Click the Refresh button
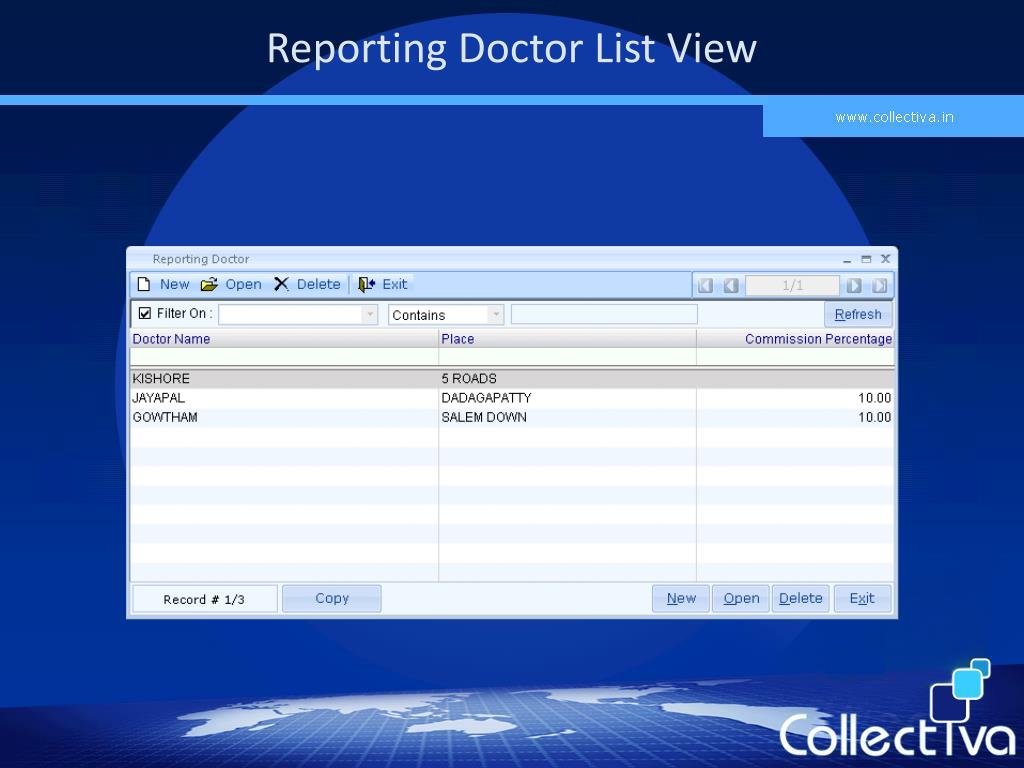This screenshot has height=768, width=1024. 858,314
